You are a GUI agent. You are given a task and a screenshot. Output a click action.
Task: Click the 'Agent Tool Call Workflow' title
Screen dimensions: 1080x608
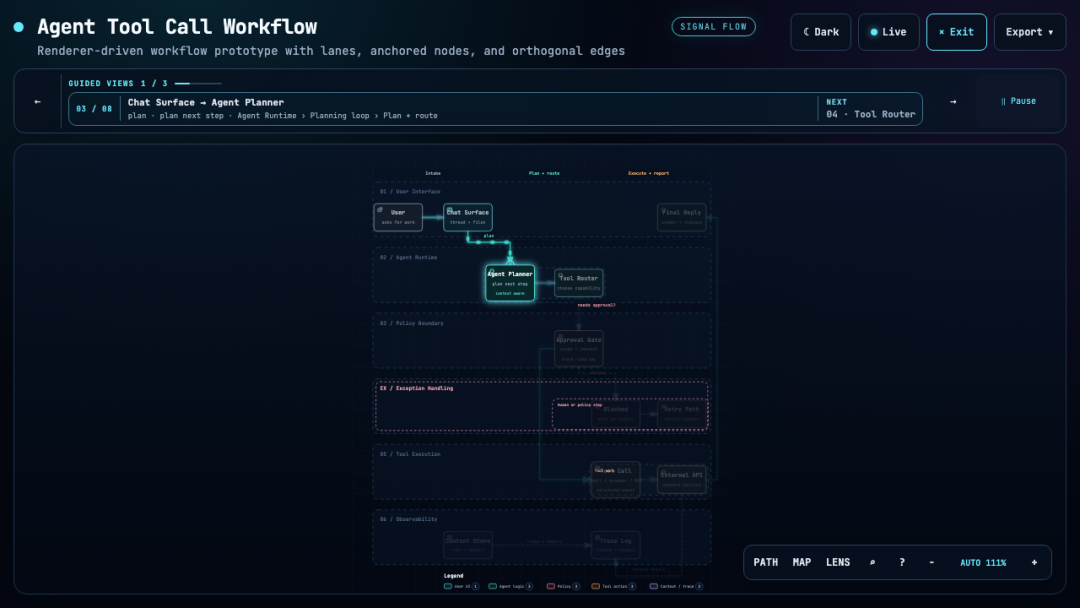pyautogui.click(x=177, y=27)
